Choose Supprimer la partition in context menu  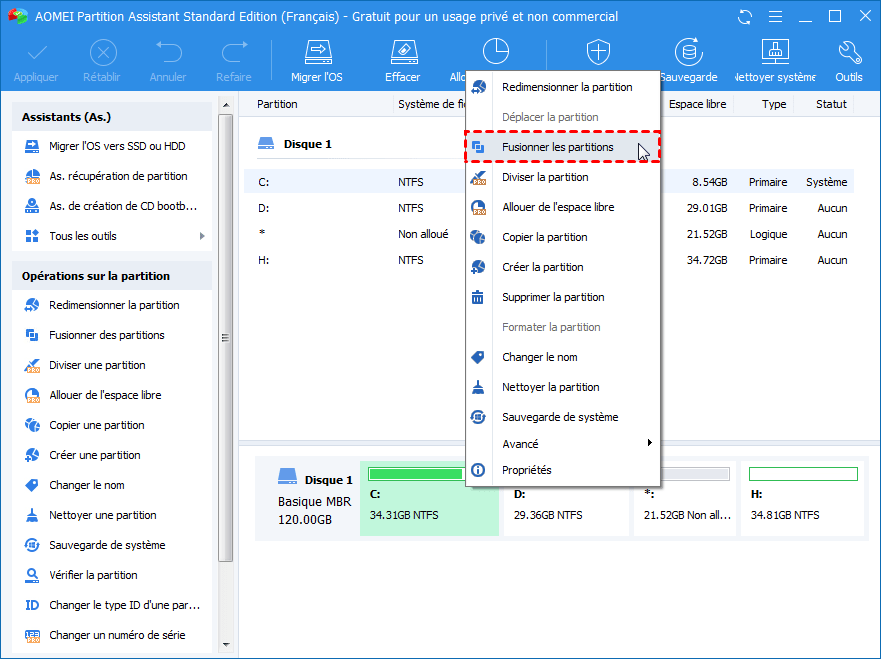pos(562,297)
